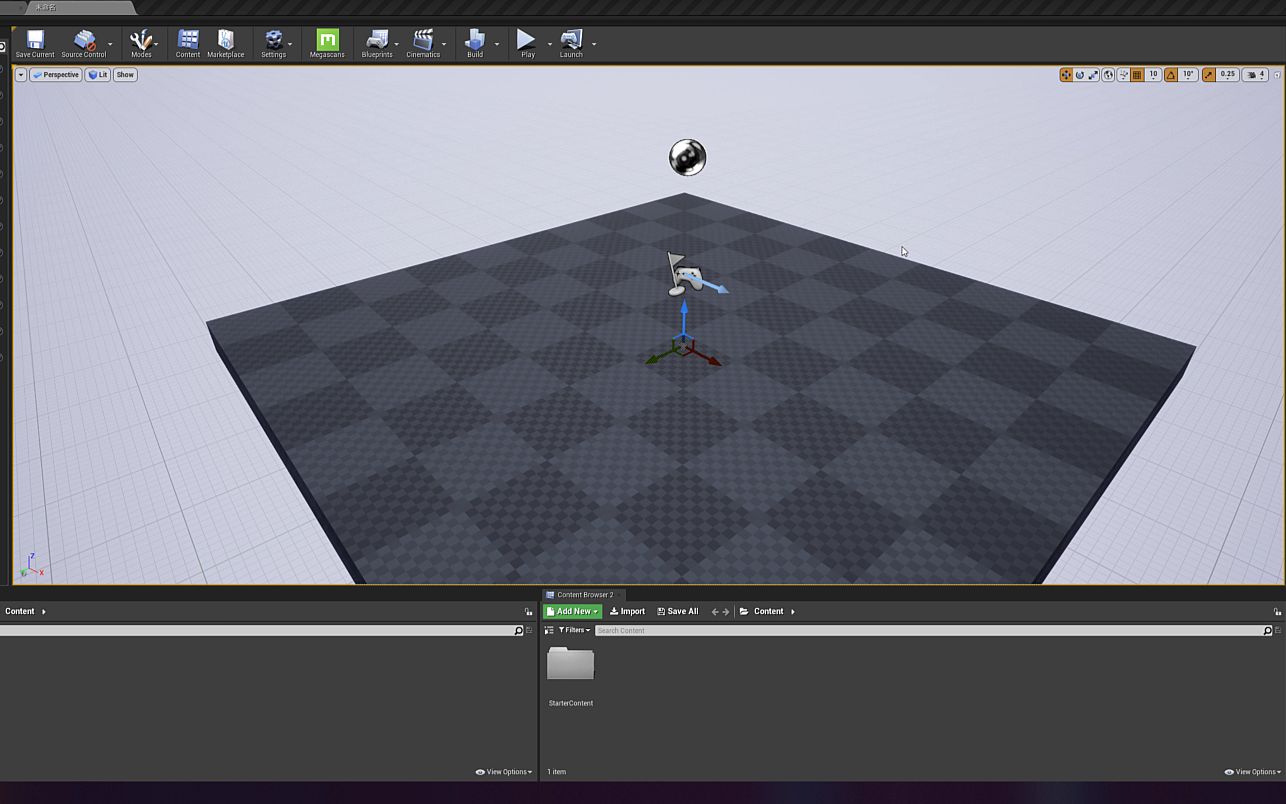
Task: Toggle grid snapping in the viewport
Action: pyautogui.click(x=1138, y=74)
